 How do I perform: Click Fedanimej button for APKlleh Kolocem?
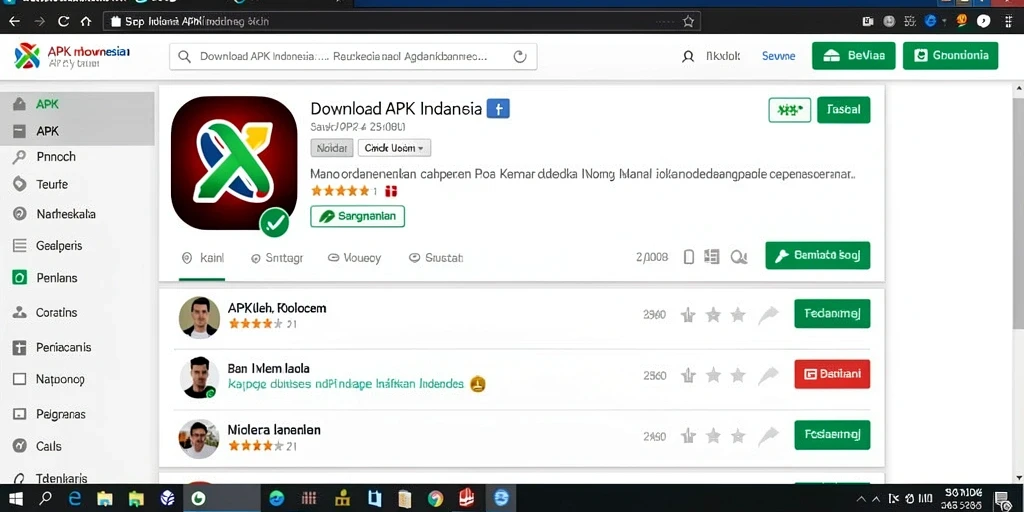click(x=832, y=313)
